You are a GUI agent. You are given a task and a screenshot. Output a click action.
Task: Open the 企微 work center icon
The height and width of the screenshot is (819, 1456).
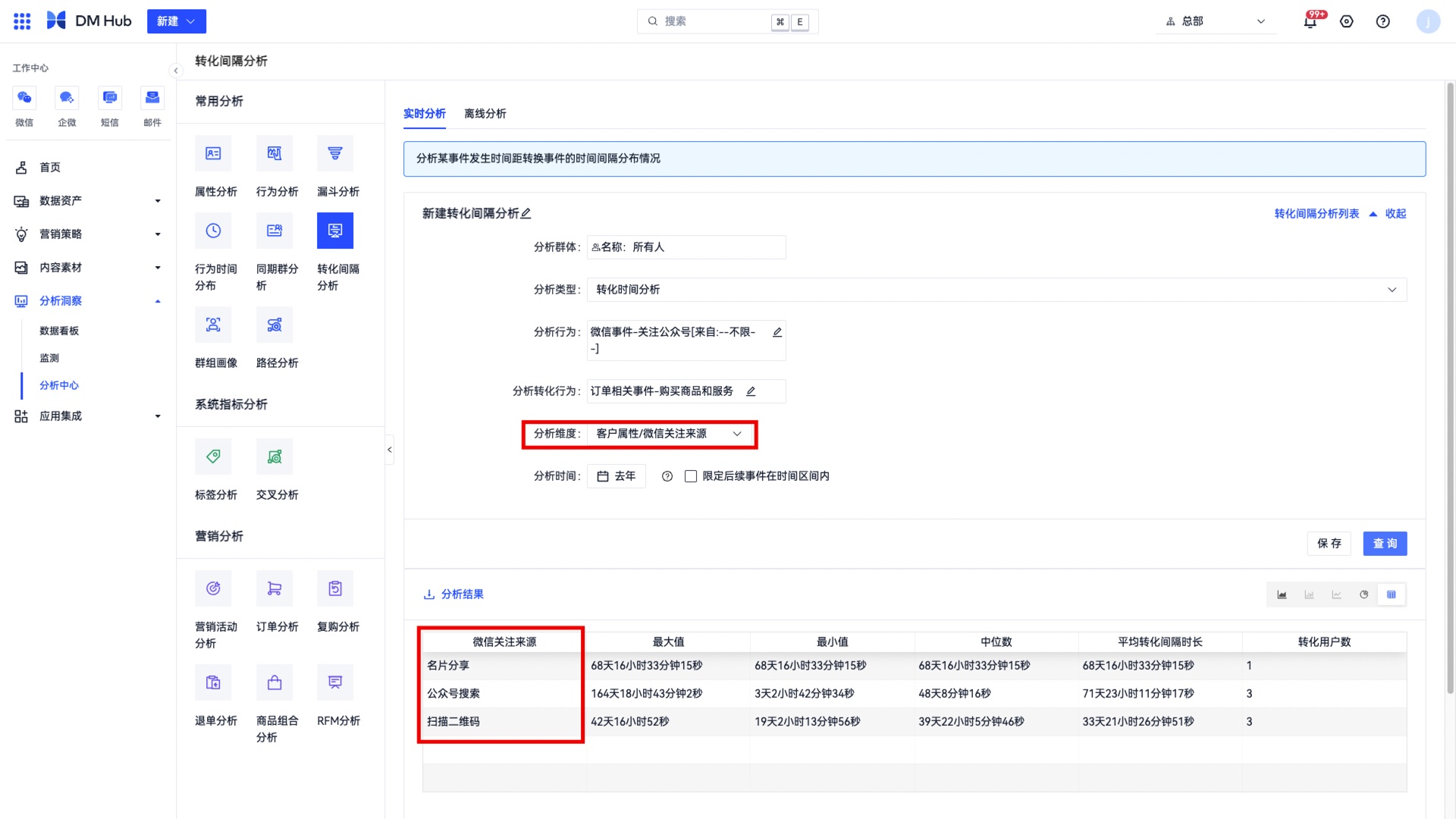pyautogui.click(x=67, y=98)
